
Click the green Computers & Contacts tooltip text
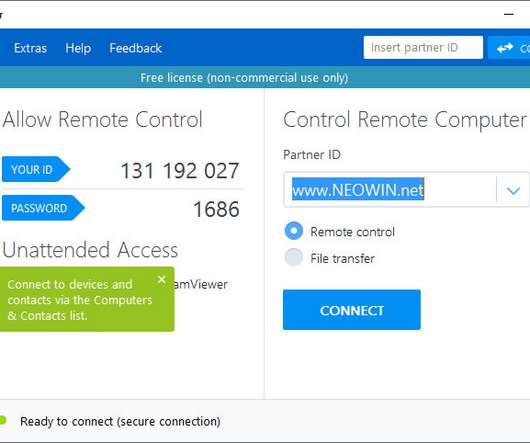point(80,300)
